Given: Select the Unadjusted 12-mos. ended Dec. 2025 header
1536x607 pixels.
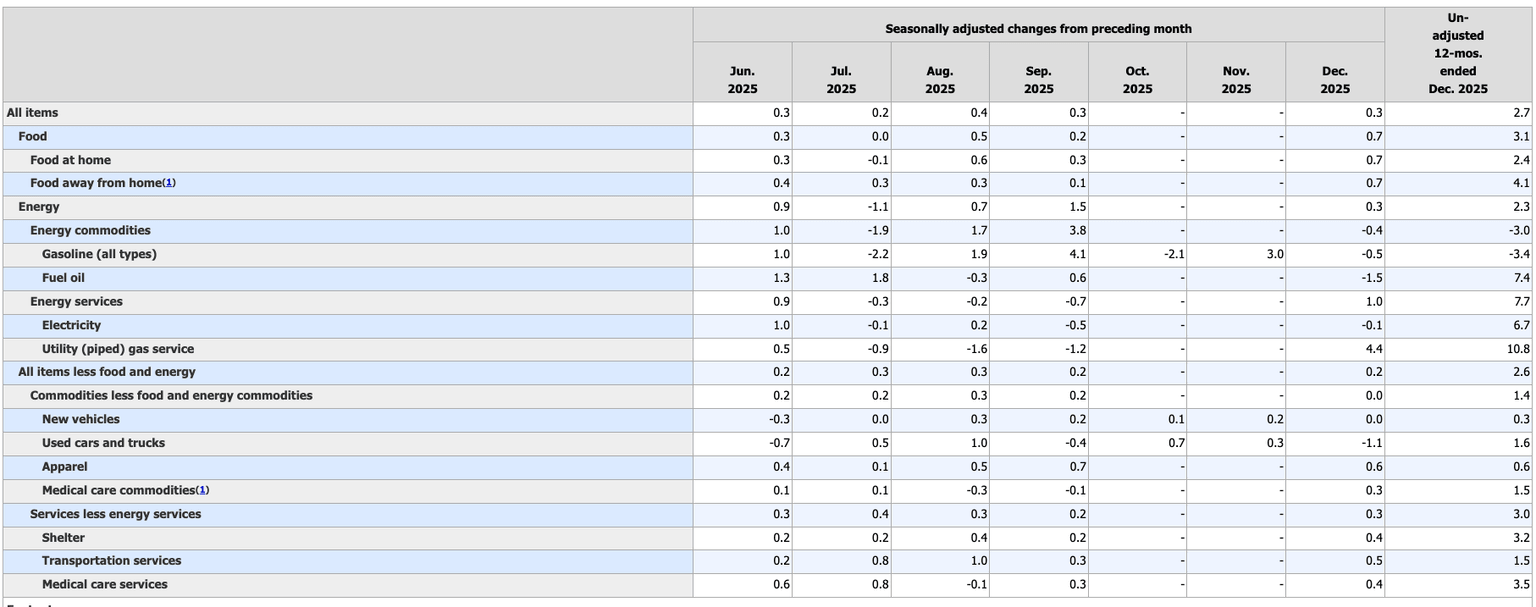Looking at the screenshot, I should pos(1457,54).
